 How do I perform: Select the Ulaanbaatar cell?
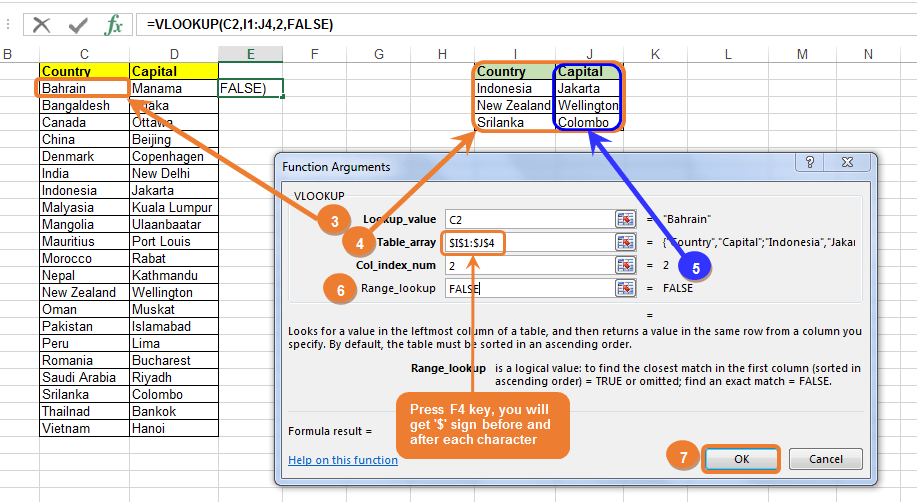click(174, 224)
